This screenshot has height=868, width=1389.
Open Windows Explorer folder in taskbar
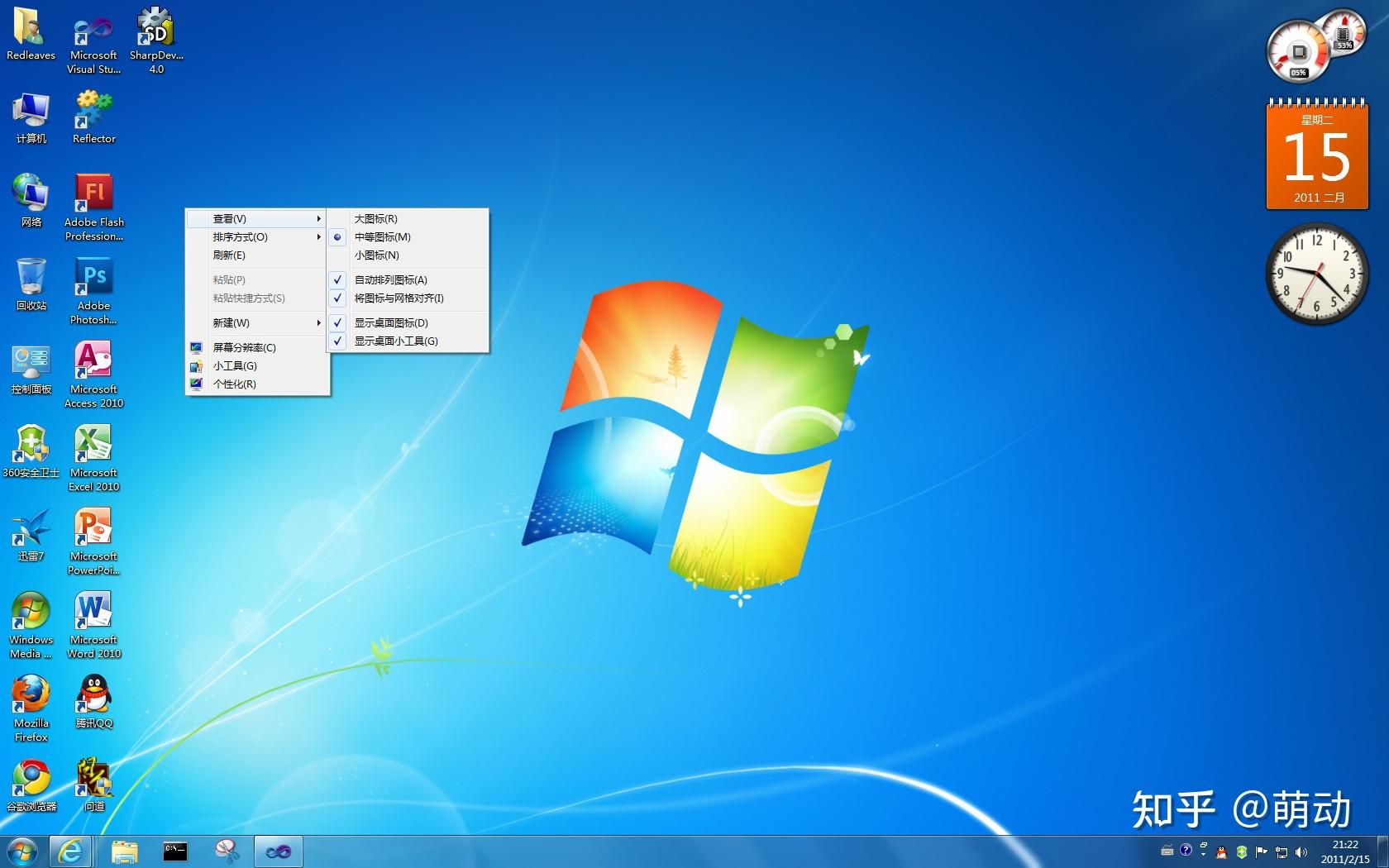[x=124, y=851]
